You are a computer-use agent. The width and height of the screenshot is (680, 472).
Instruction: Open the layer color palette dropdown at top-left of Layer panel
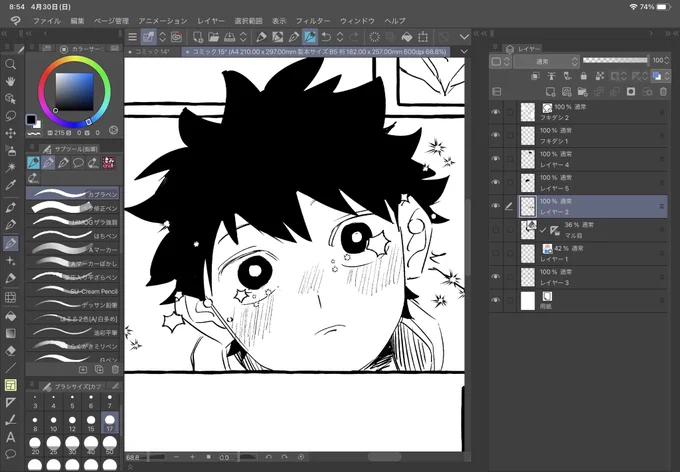(500, 61)
